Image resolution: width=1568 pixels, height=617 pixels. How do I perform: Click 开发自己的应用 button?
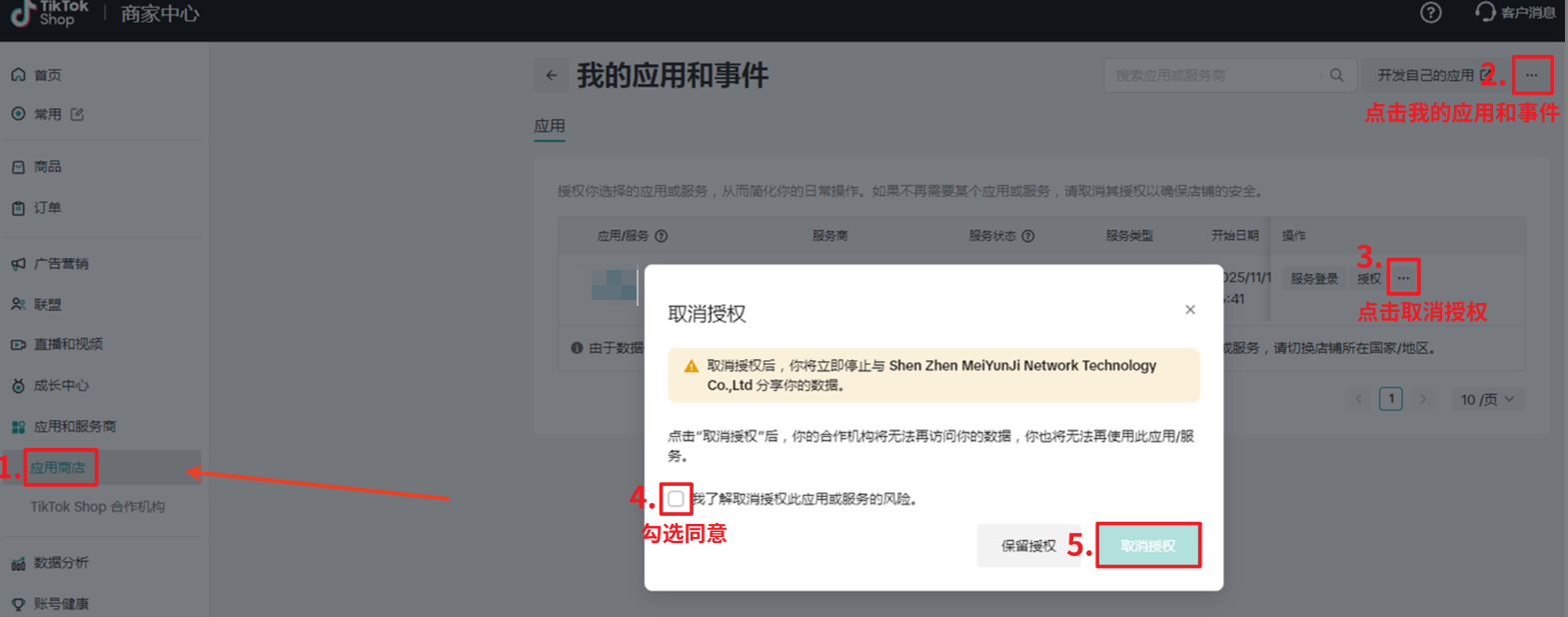(x=1433, y=75)
